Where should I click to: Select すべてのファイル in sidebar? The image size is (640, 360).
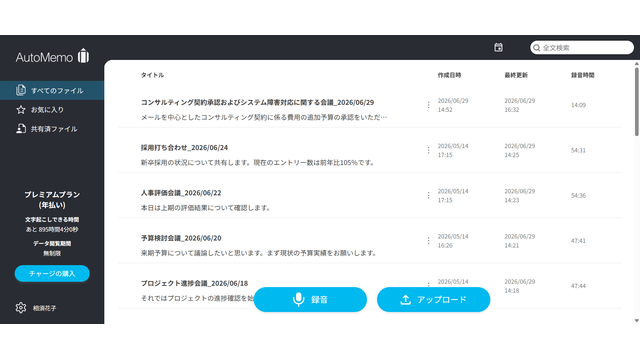click(52, 90)
